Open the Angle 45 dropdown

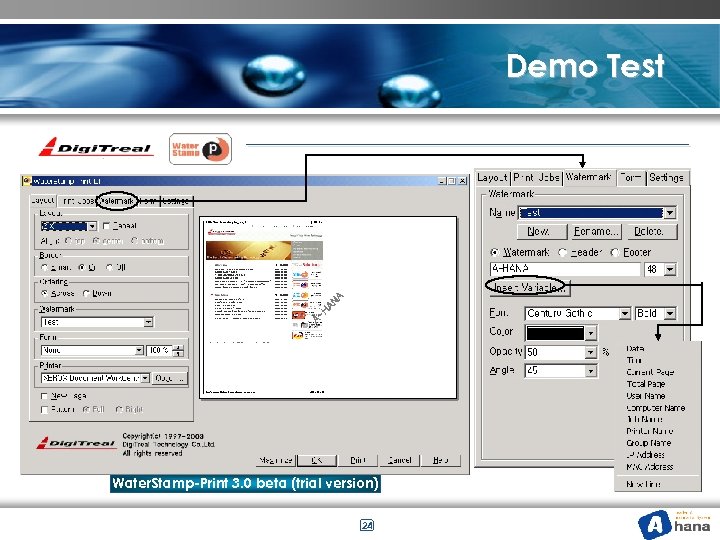(591, 371)
